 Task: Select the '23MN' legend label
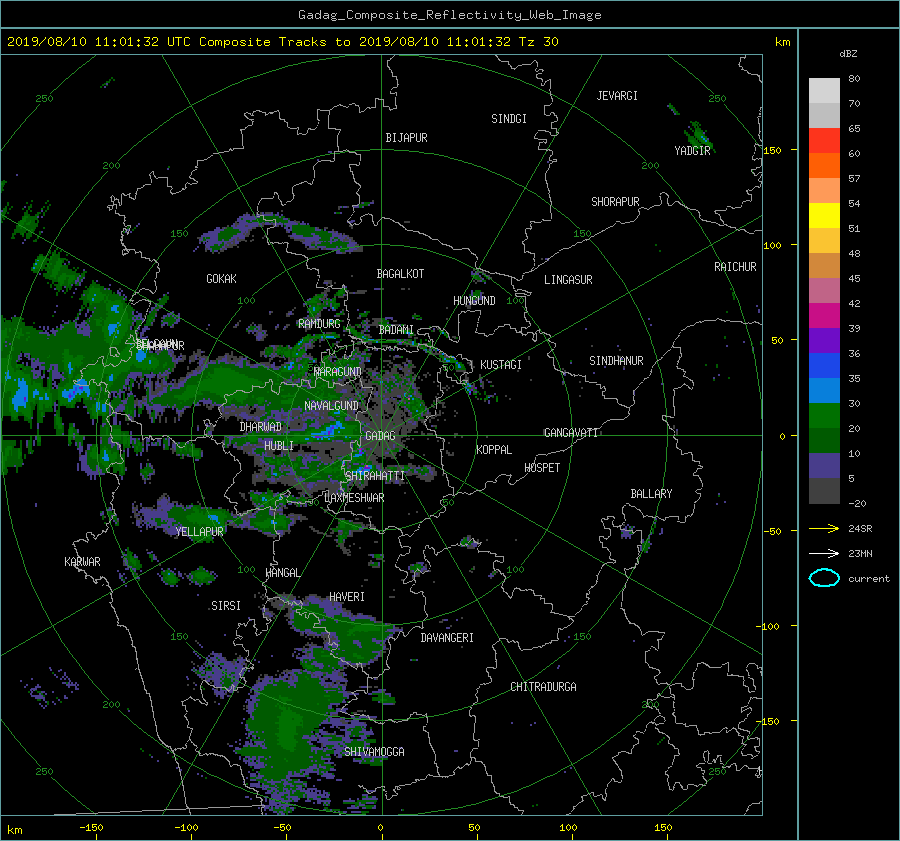860,553
